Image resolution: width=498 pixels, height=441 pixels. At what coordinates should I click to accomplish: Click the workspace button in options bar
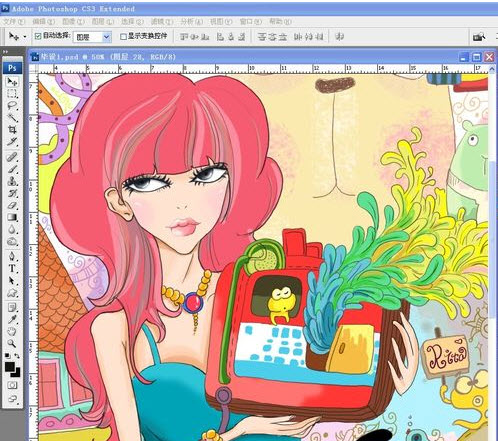(479, 37)
